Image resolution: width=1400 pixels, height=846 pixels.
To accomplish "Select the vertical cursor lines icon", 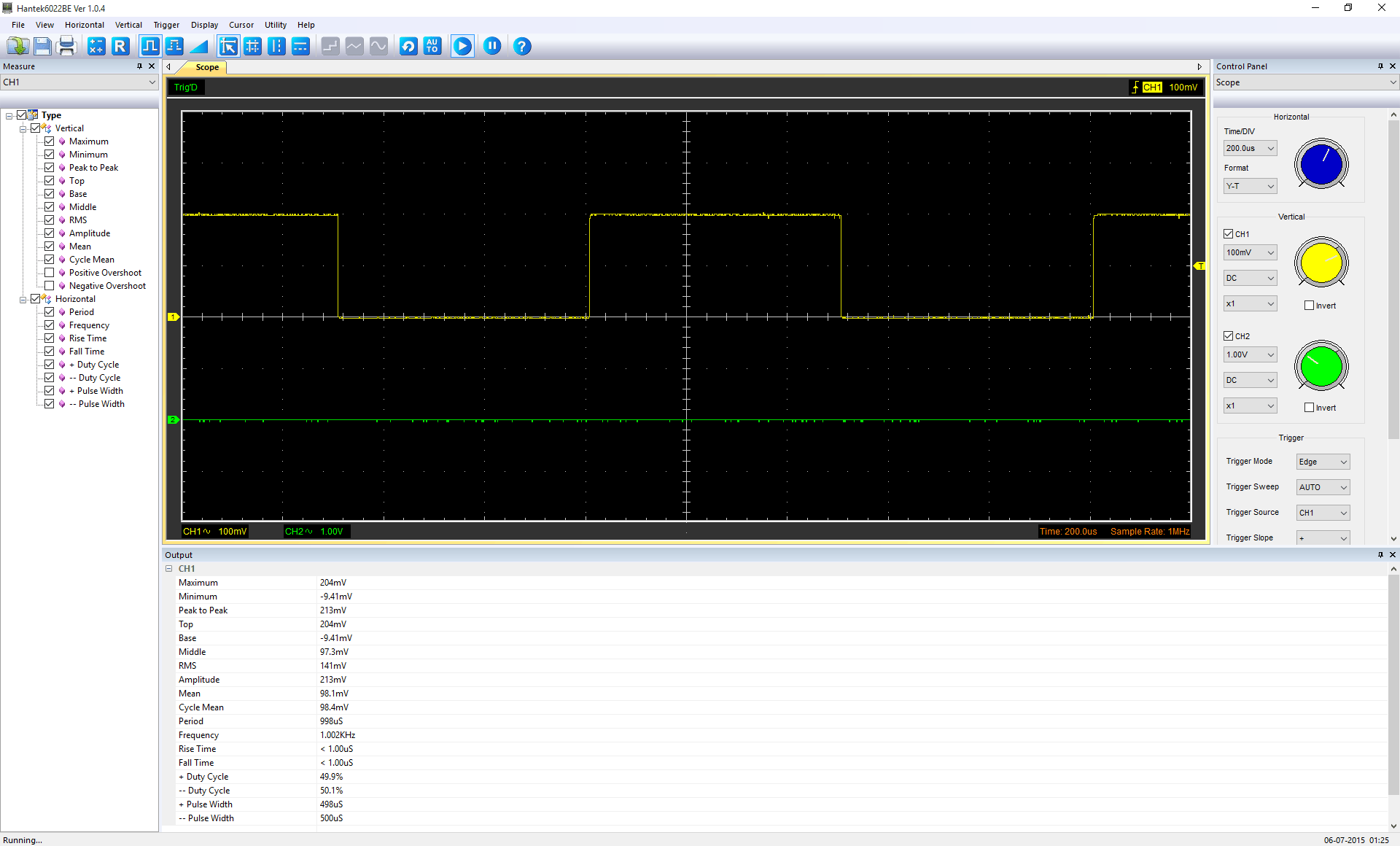I will pos(276,47).
